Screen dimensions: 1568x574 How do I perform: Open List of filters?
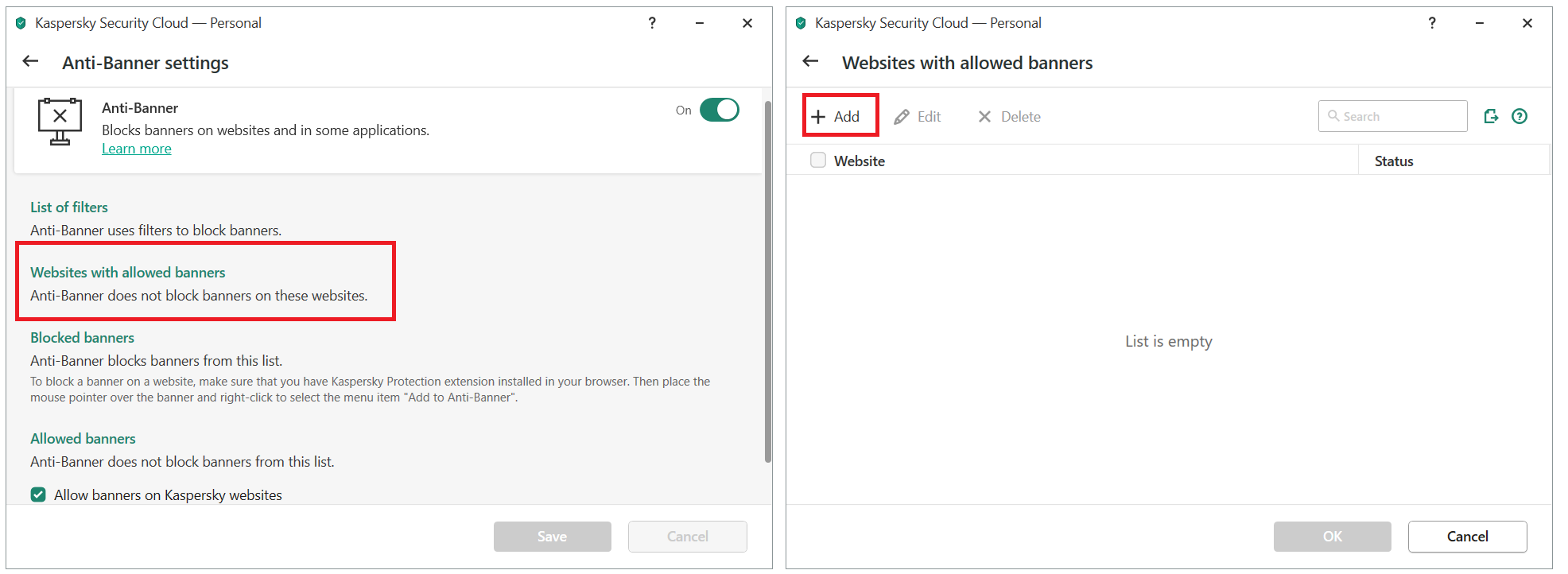pos(69,207)
